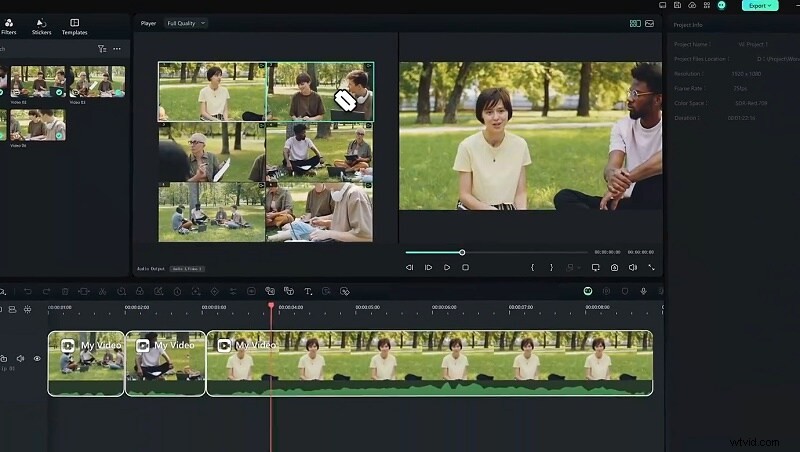The image size is (800, 452).
Task: Open the green account avatar
Action: point(721,5)
